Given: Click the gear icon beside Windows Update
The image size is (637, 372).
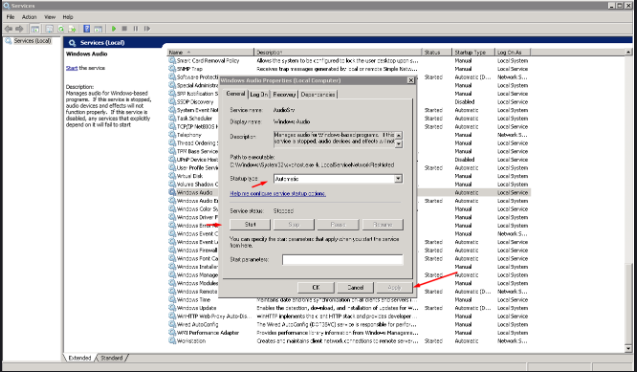Looking at the screenshot, I should pyautogui.click(x=172, y=308).
